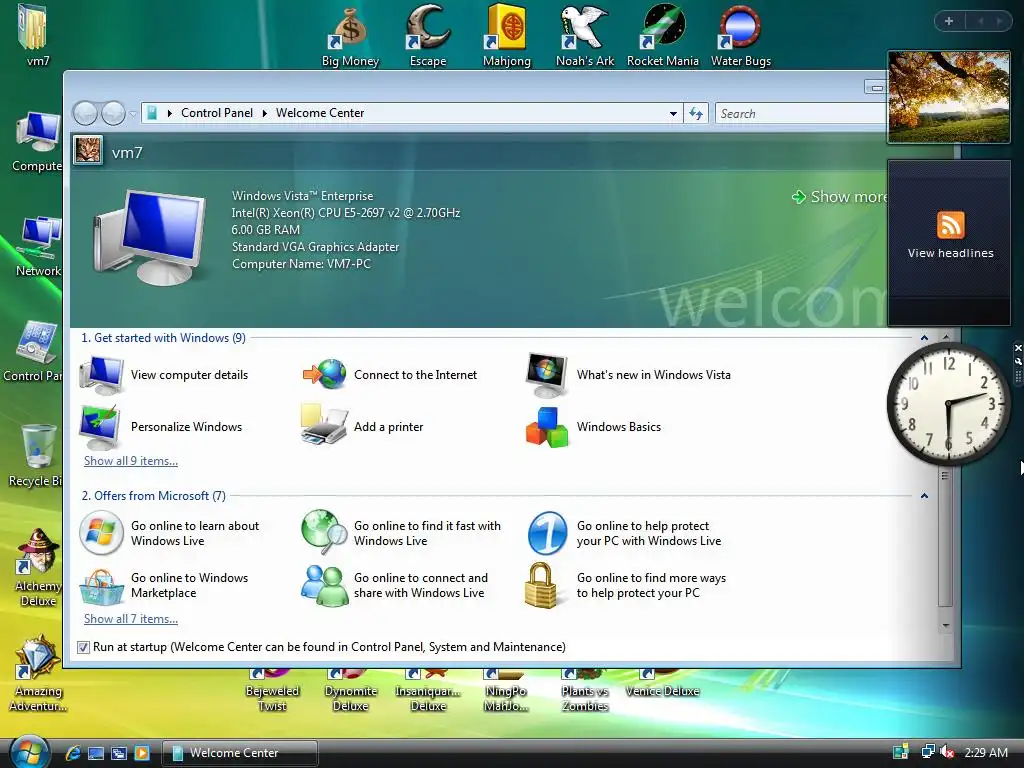This screenshot has width=1024, height=768.
Task: Expand arrow before Welcome Center breadcrumb
Action: tap(264, 113)
